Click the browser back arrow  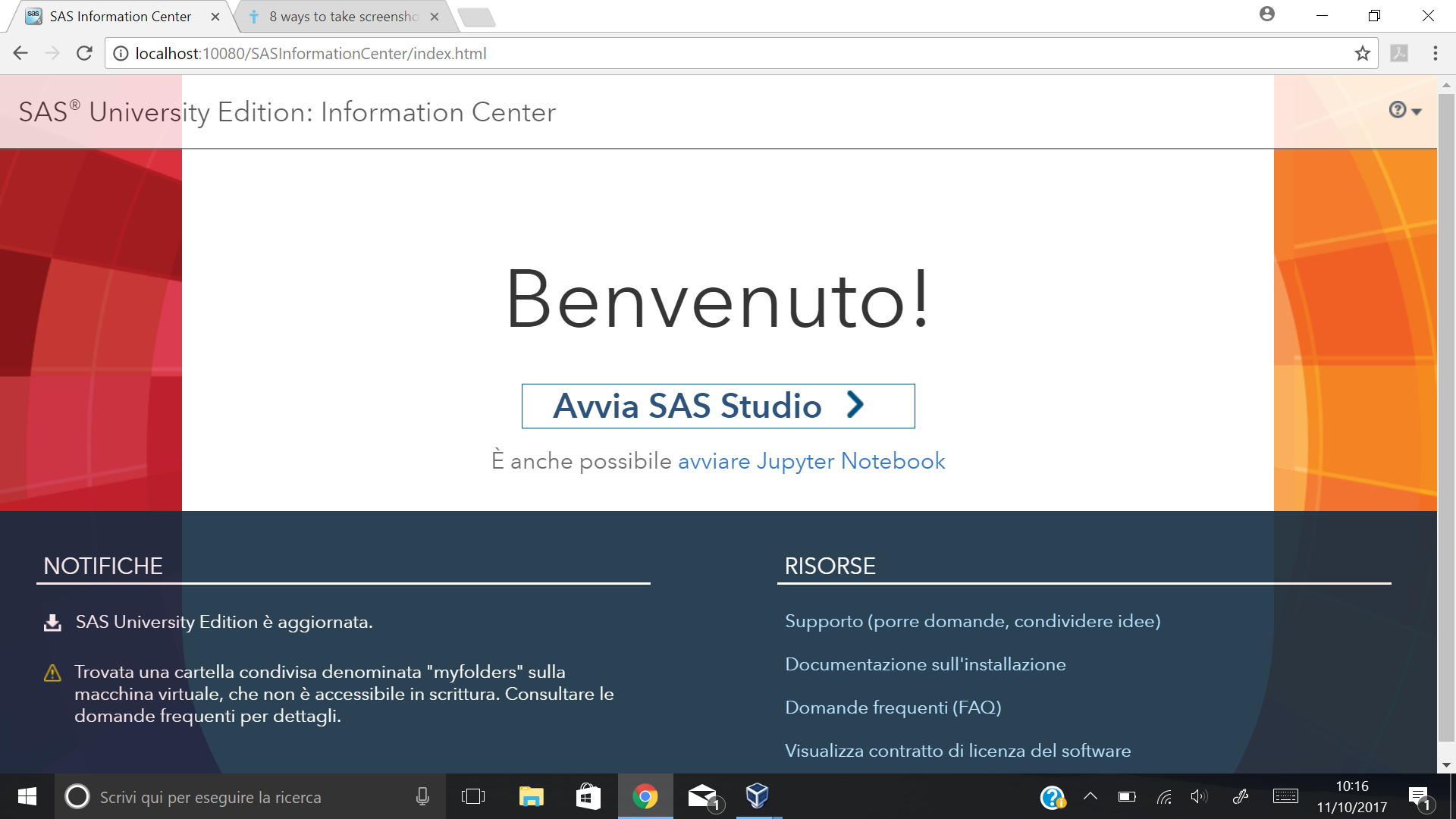click(20, 53)
